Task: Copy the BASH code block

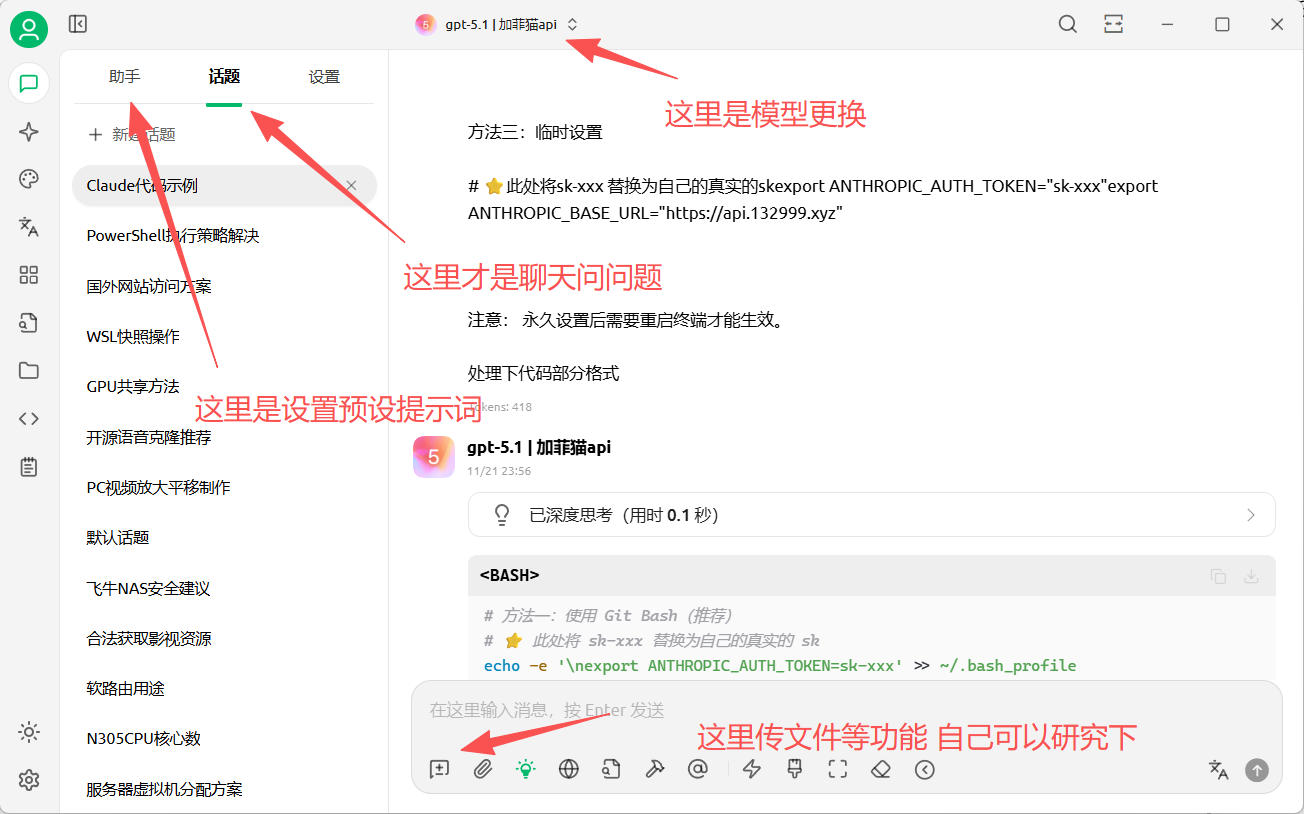Action: [x=1218, y=576]
